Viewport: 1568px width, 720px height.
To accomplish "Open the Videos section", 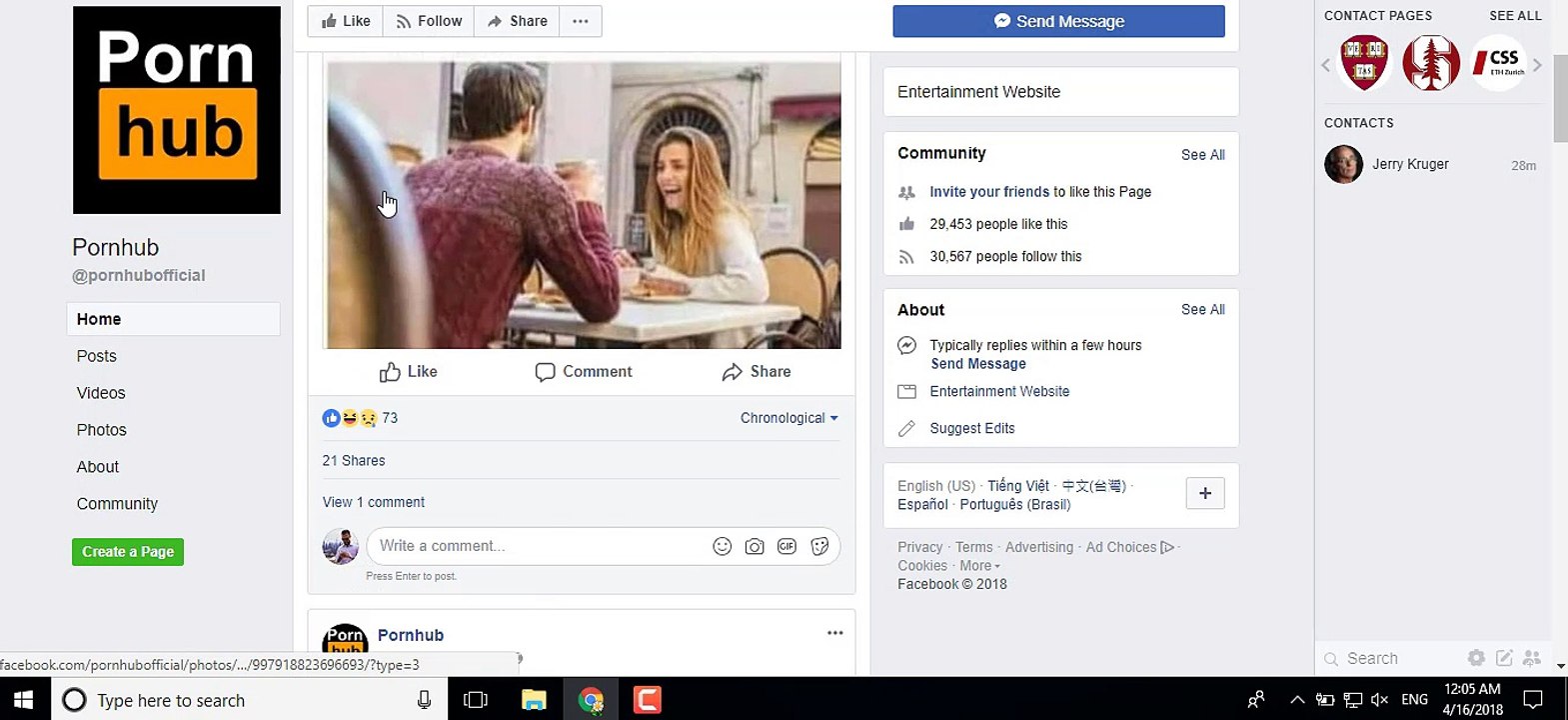I will [x=101, y=393].
